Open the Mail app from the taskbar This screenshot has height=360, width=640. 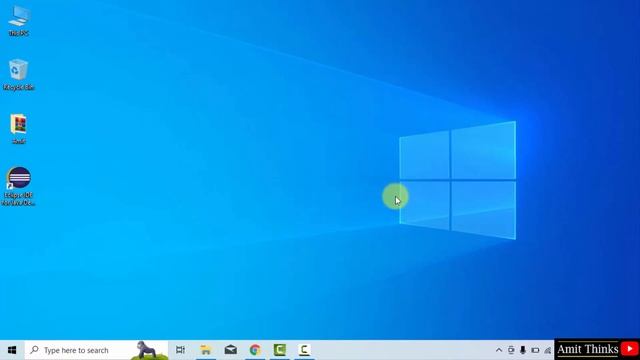[x=231, y=350]
